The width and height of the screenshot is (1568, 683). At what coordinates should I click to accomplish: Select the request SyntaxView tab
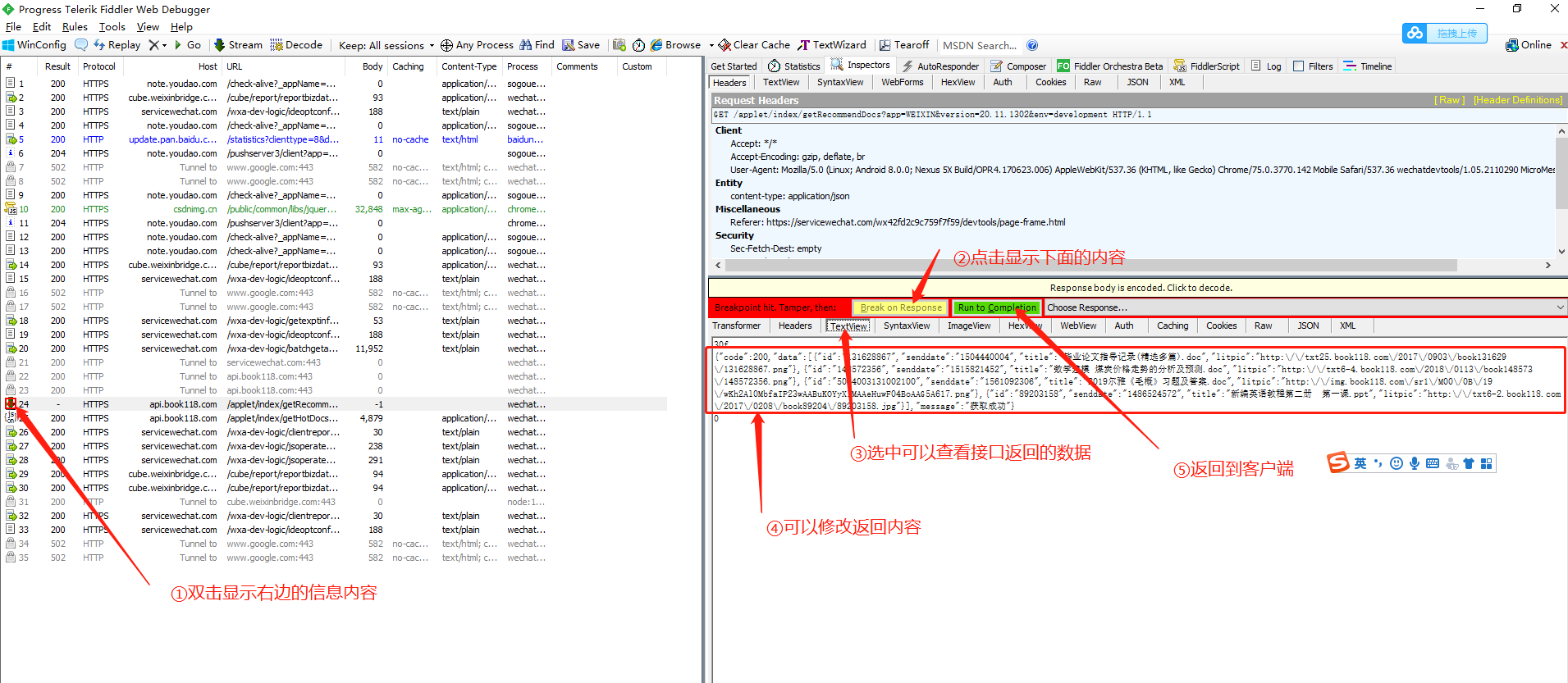[840, 82]
